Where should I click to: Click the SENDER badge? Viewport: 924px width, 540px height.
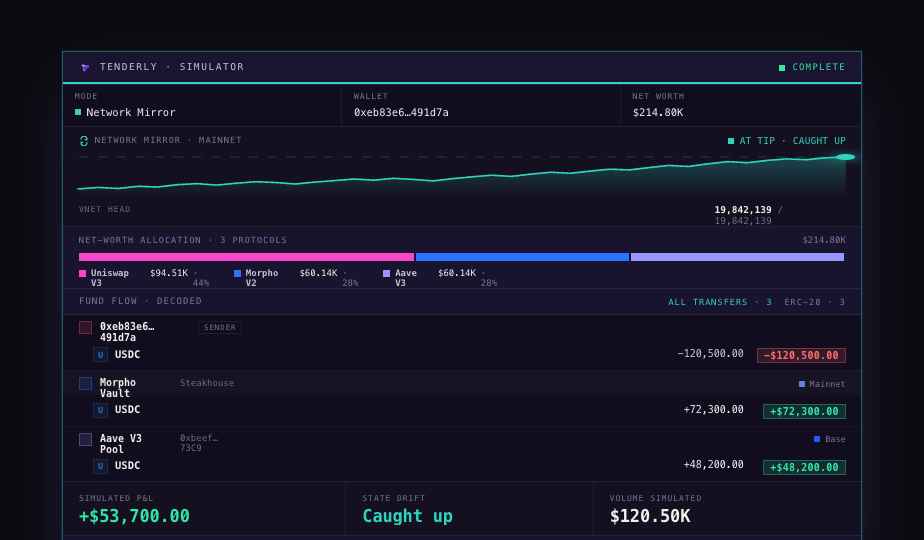pos(220,327)
